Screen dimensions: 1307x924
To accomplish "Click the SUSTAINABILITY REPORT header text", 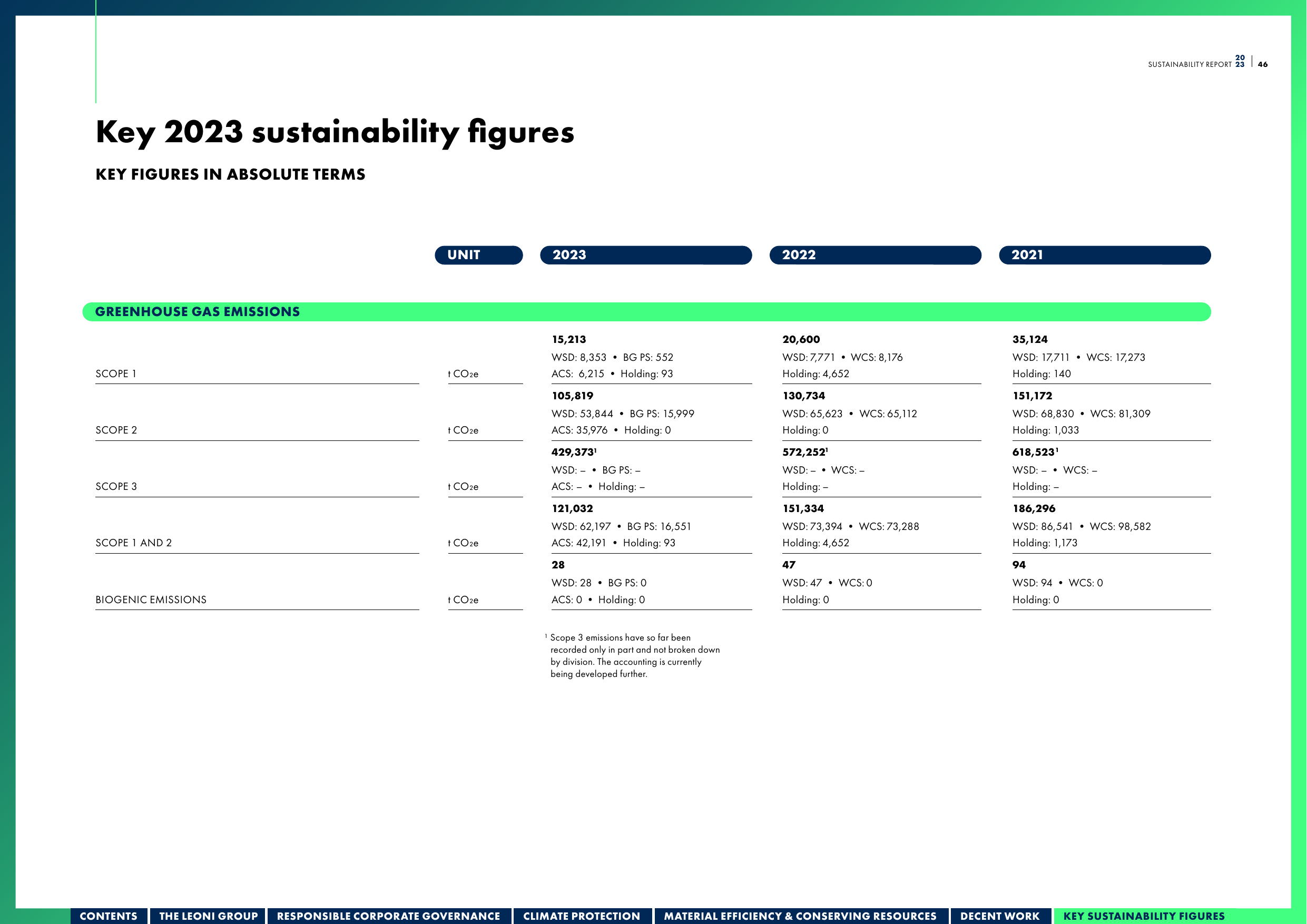I will pos(1190,64).
